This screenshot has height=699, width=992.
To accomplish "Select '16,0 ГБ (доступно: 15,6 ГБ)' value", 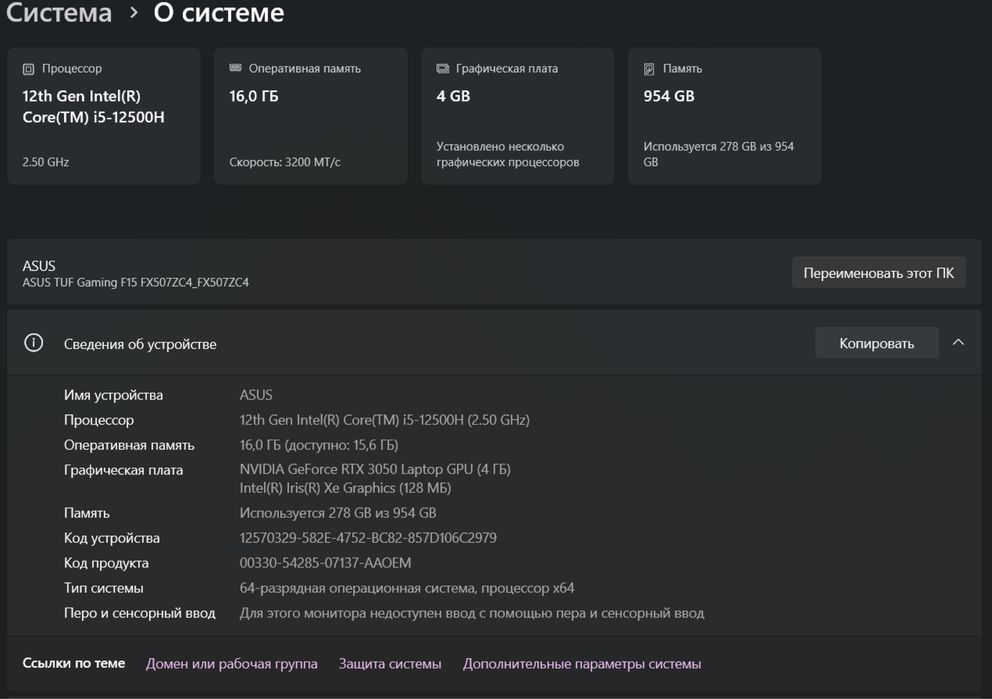I will coord(319,445).
